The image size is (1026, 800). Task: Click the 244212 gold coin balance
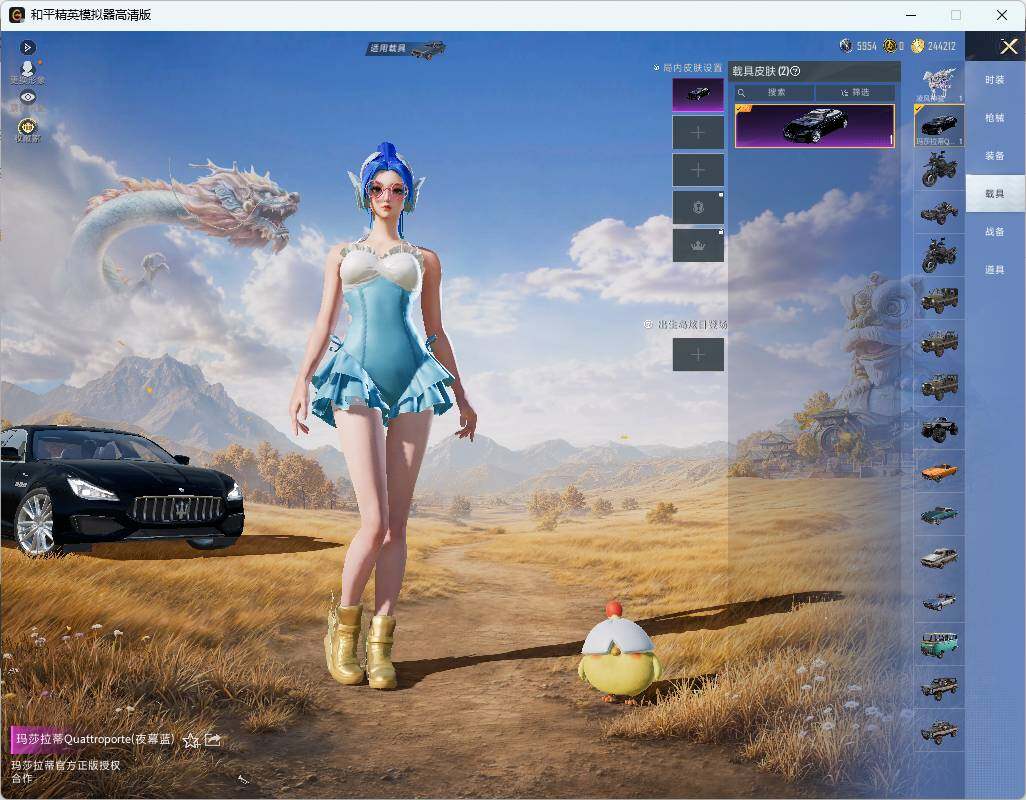click(934, 46)
